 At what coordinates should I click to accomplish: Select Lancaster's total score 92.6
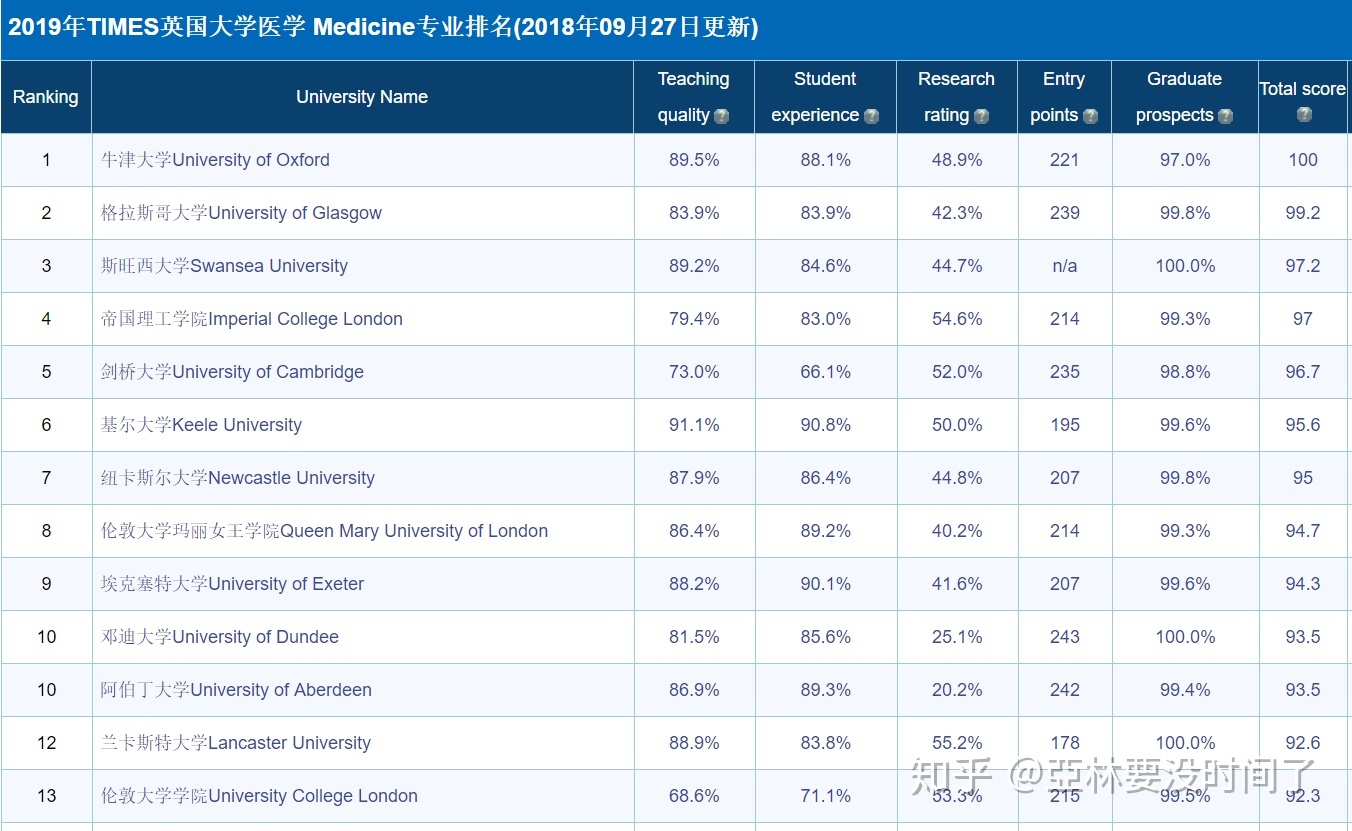tap(1303, 743)
